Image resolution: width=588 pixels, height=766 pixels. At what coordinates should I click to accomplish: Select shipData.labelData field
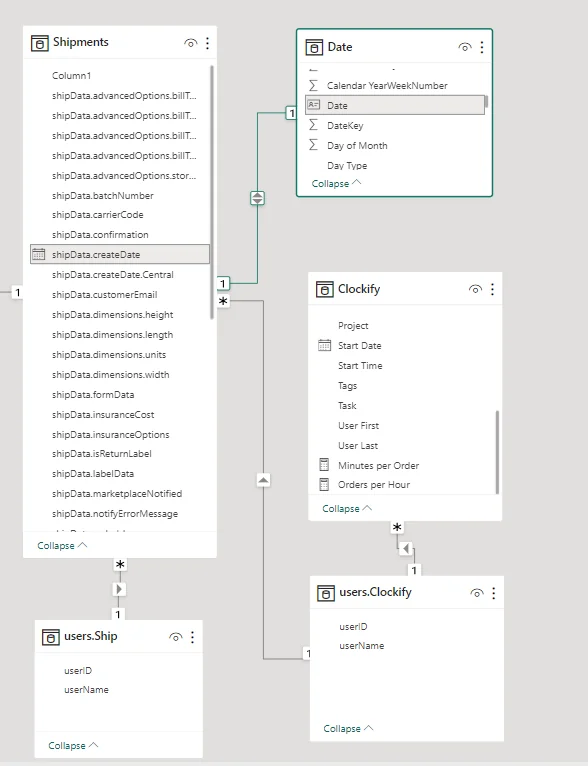coord(93,474)
